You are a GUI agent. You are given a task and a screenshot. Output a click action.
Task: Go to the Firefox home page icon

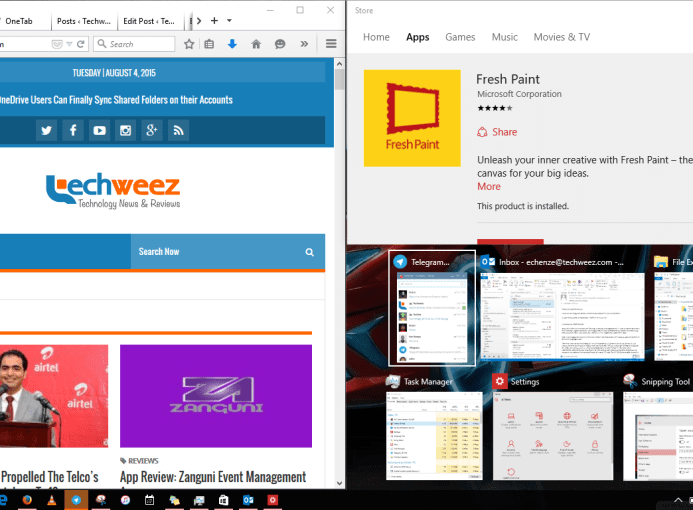pos(256,44)
